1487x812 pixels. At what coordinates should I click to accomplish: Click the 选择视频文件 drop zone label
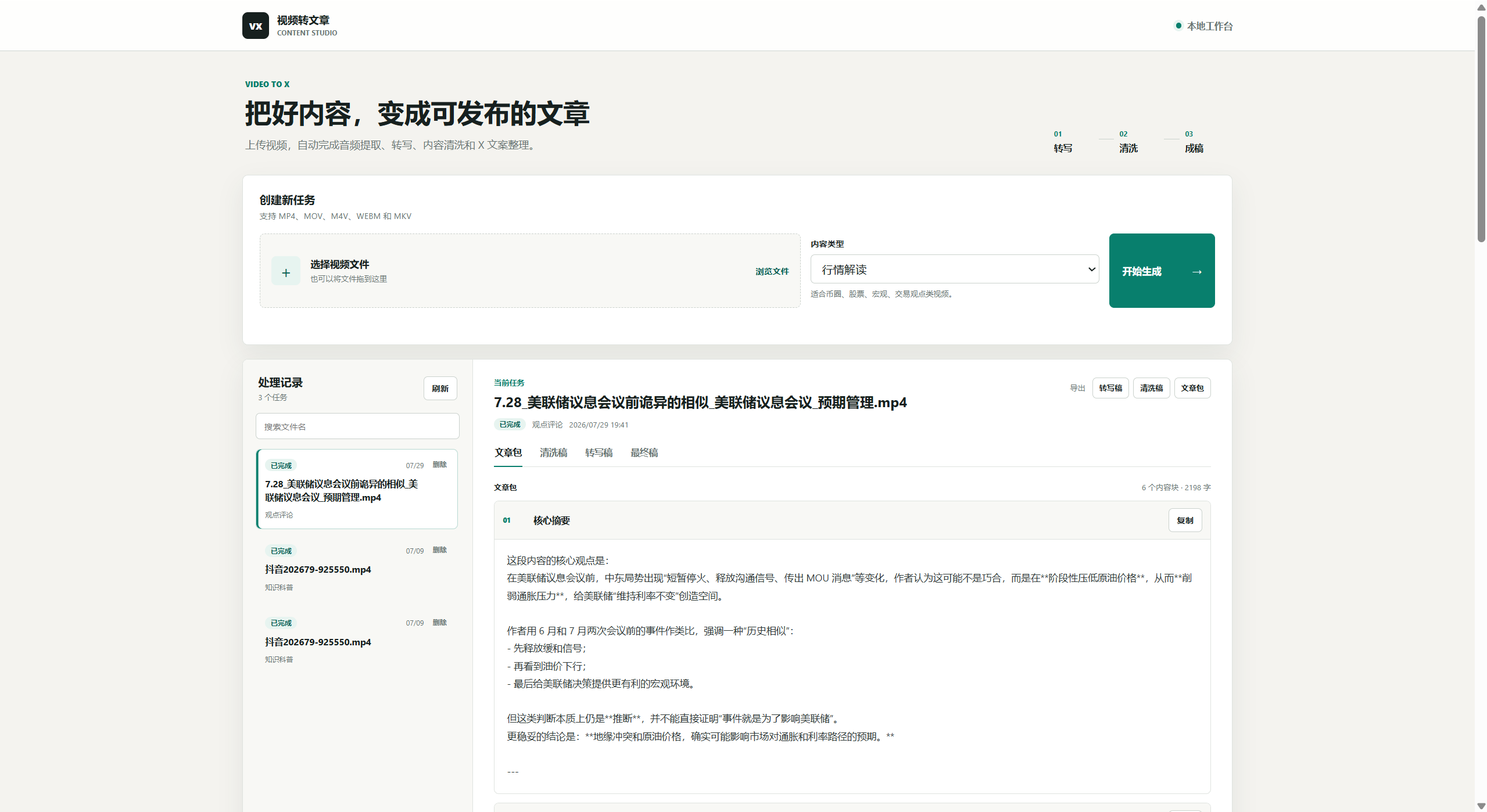(x=339, y=264)
